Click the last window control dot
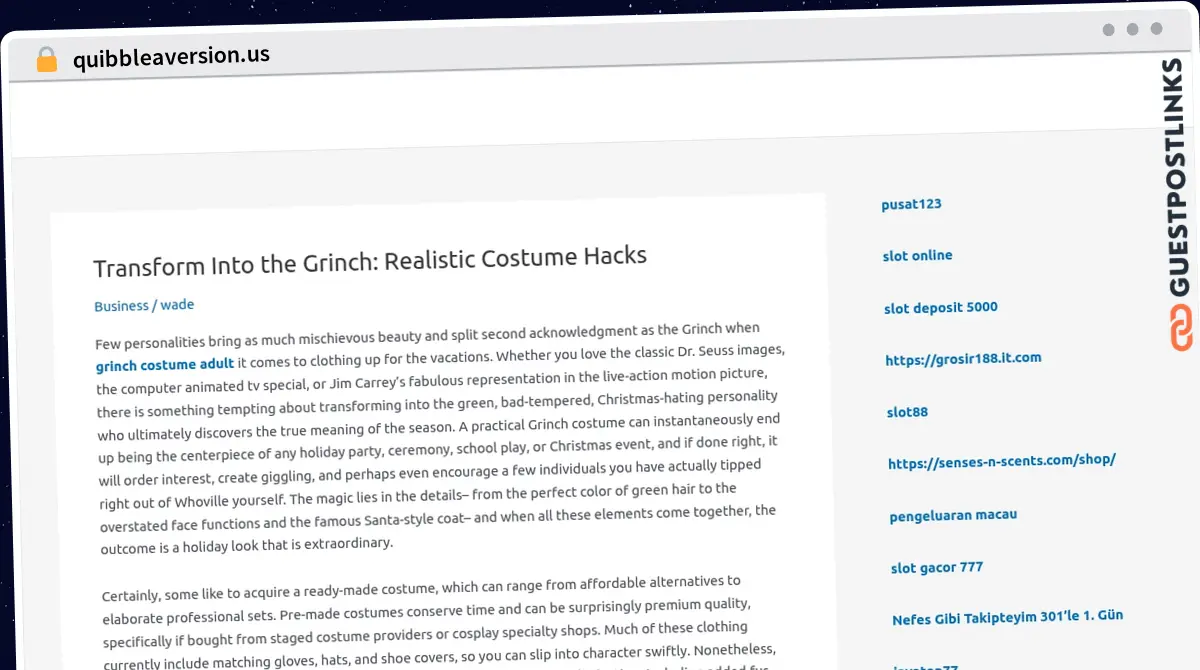Screen dimensions: 1200x670 (x=1156, y=30)
